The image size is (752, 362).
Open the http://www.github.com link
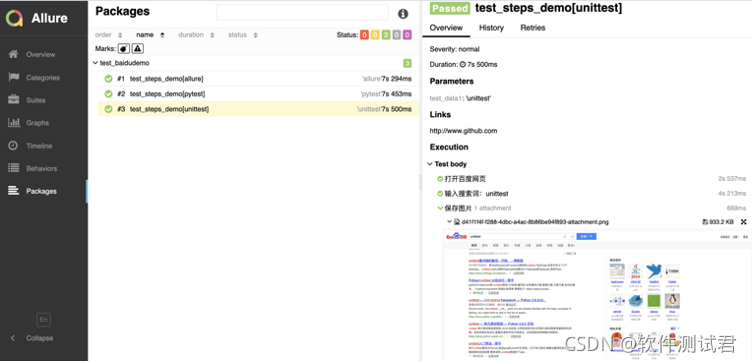(463, 130)
